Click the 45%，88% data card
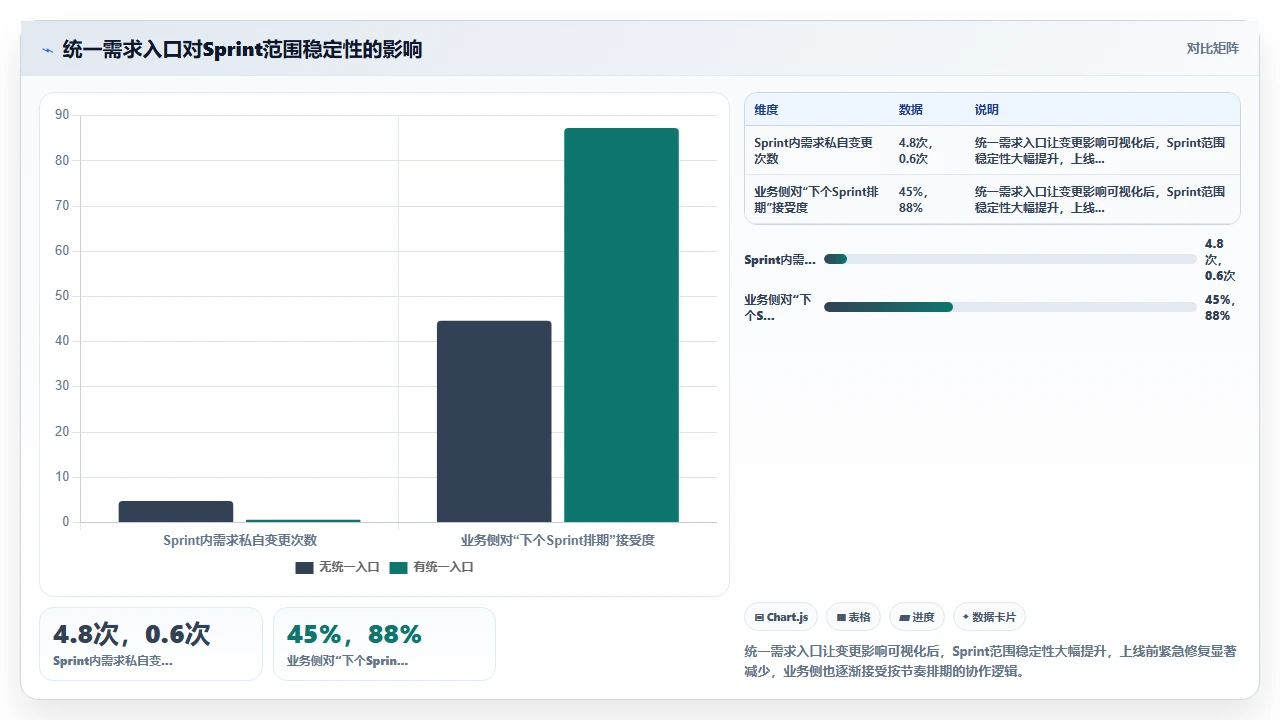 [x=384, y=644]
